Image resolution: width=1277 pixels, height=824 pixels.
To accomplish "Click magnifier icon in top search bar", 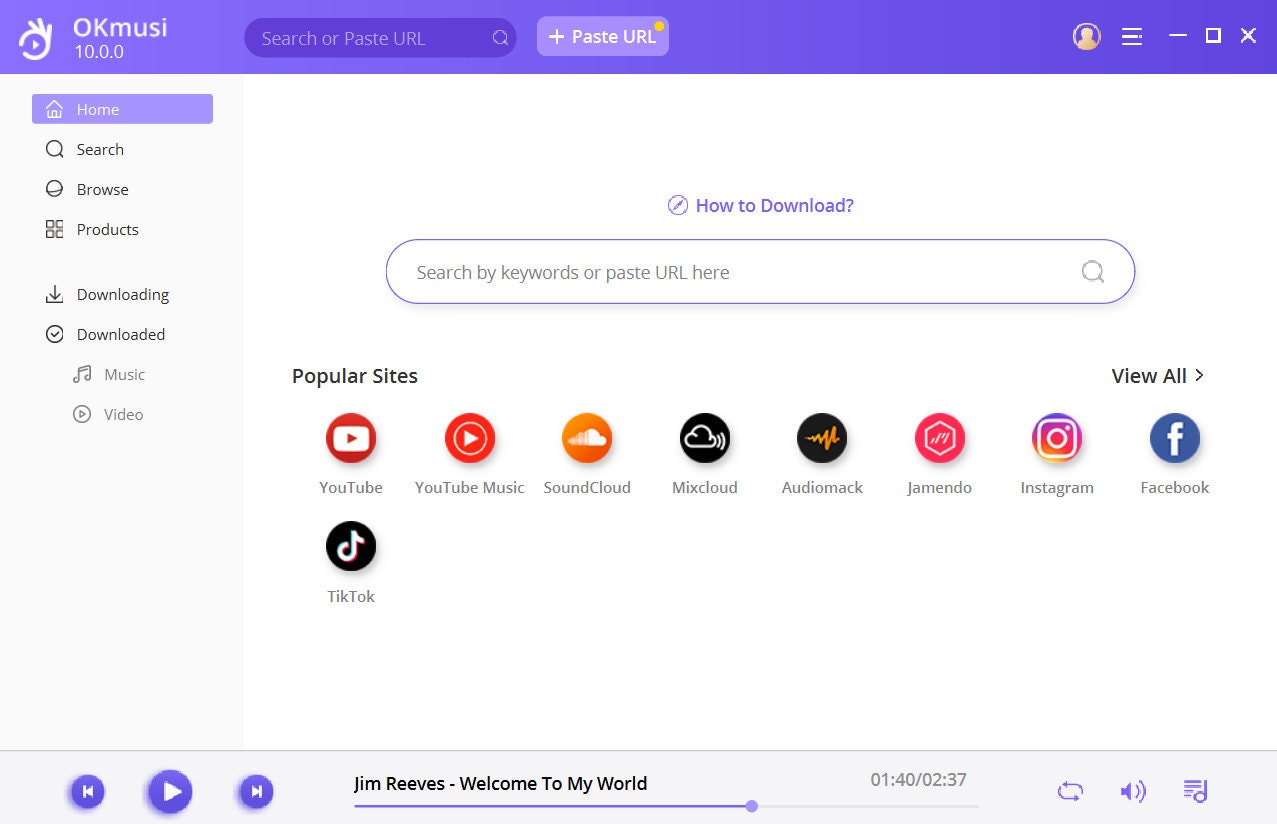I will pos(500,38).
